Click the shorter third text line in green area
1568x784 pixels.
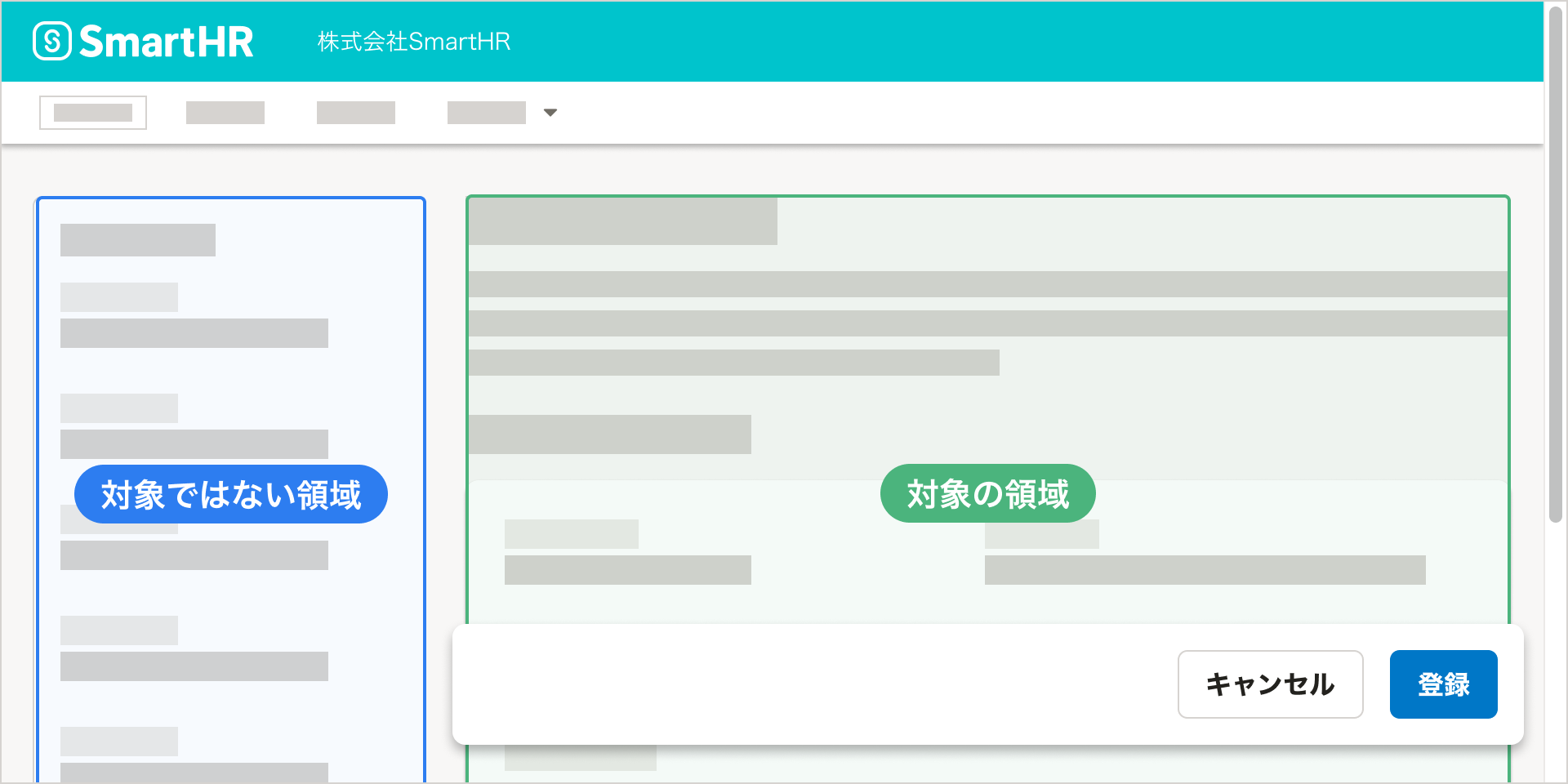733,363
